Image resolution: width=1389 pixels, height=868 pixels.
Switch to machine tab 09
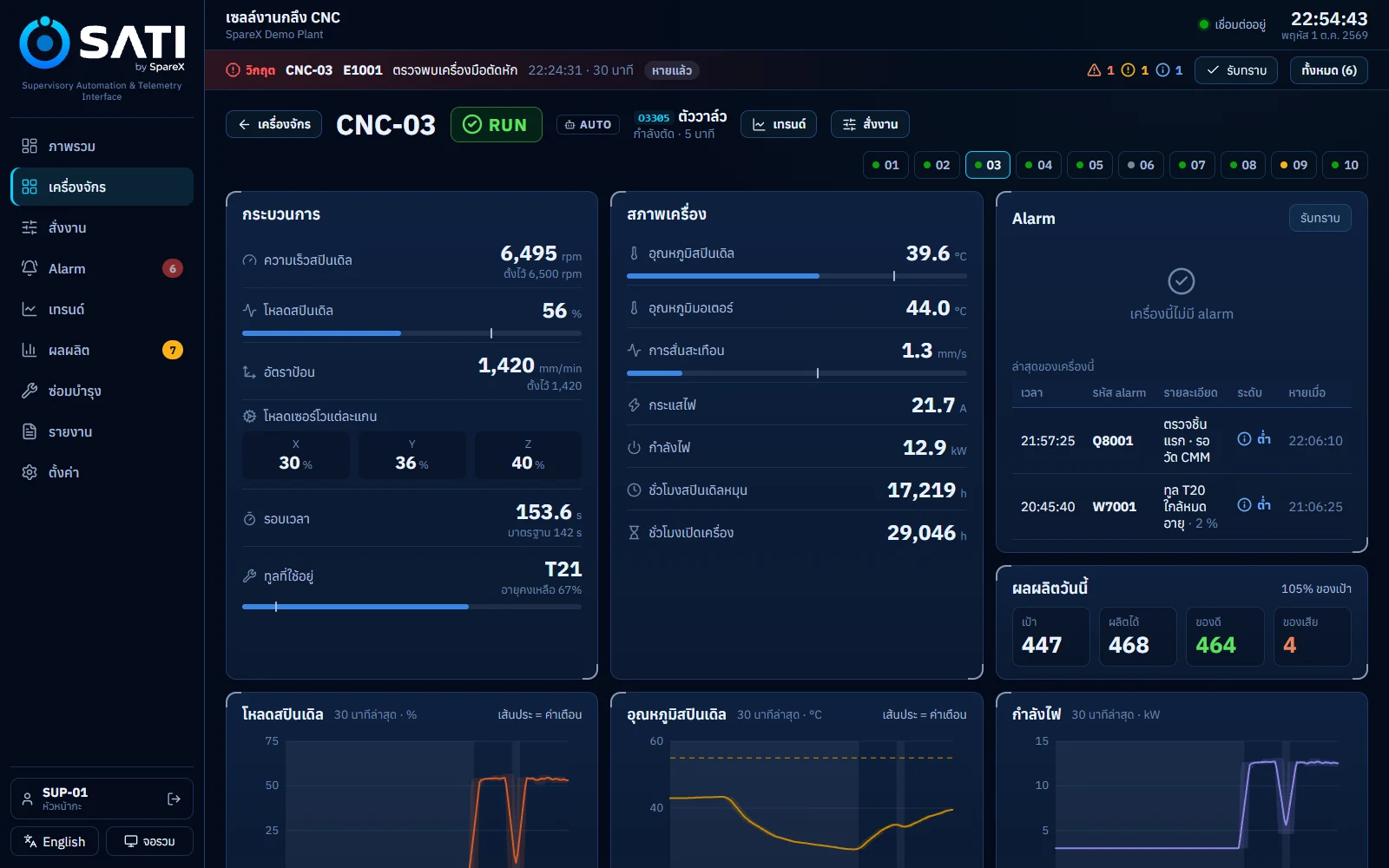click(1294, 165)
